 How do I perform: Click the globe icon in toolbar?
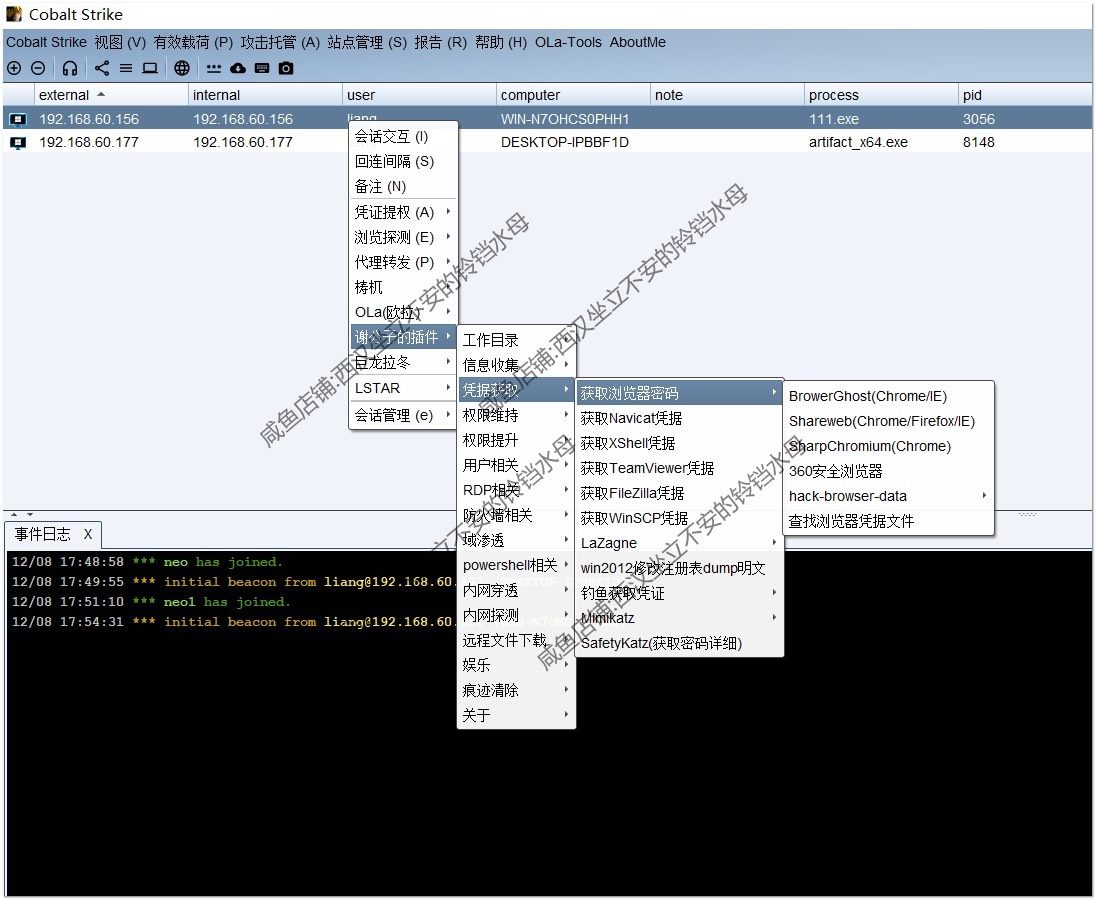click(x=181, y=68)
